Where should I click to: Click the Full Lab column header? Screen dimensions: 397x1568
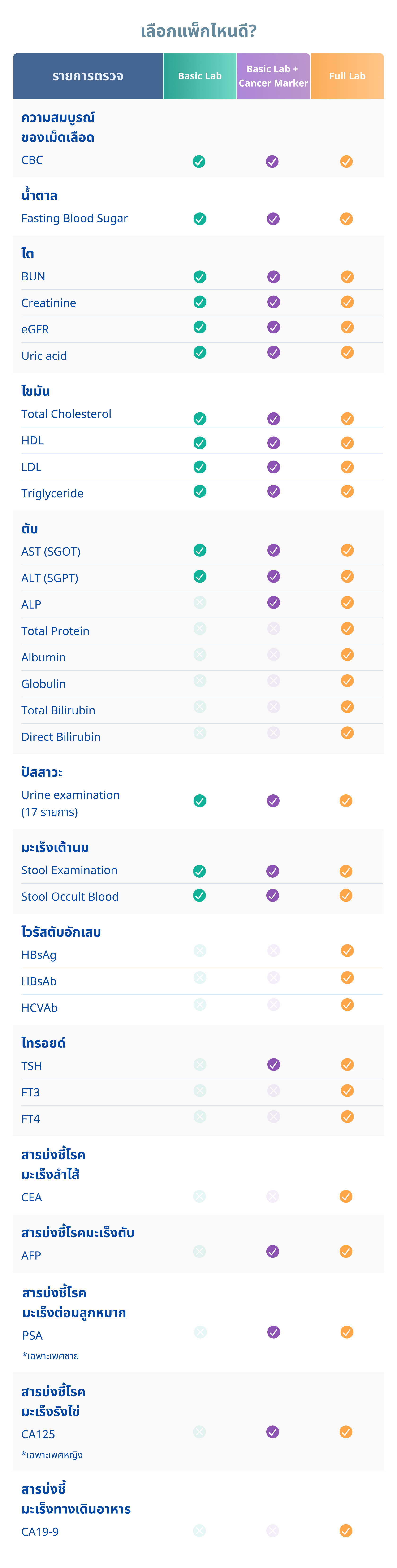347,76
